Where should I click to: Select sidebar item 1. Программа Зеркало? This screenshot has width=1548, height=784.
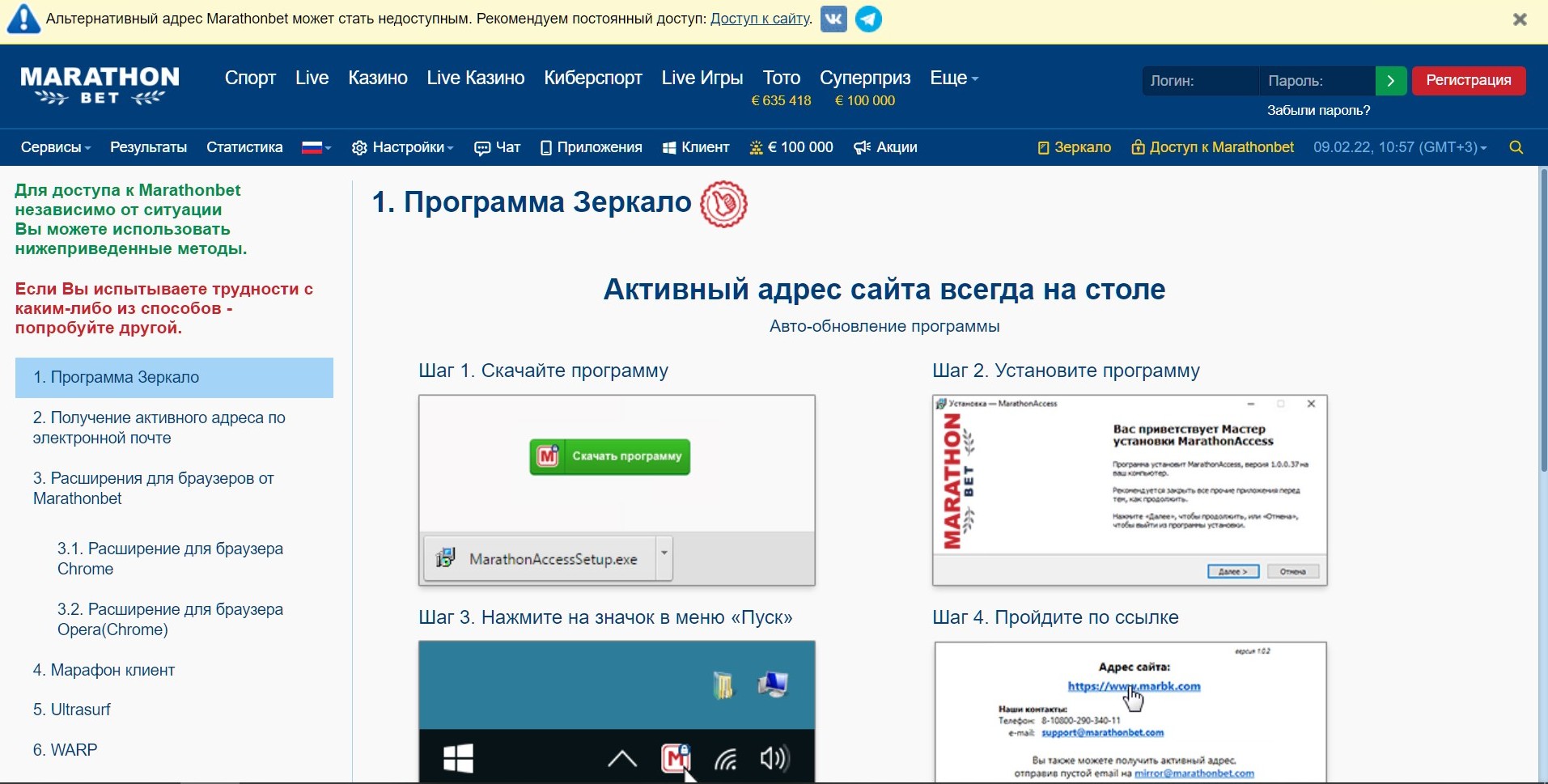pos(174,377)
